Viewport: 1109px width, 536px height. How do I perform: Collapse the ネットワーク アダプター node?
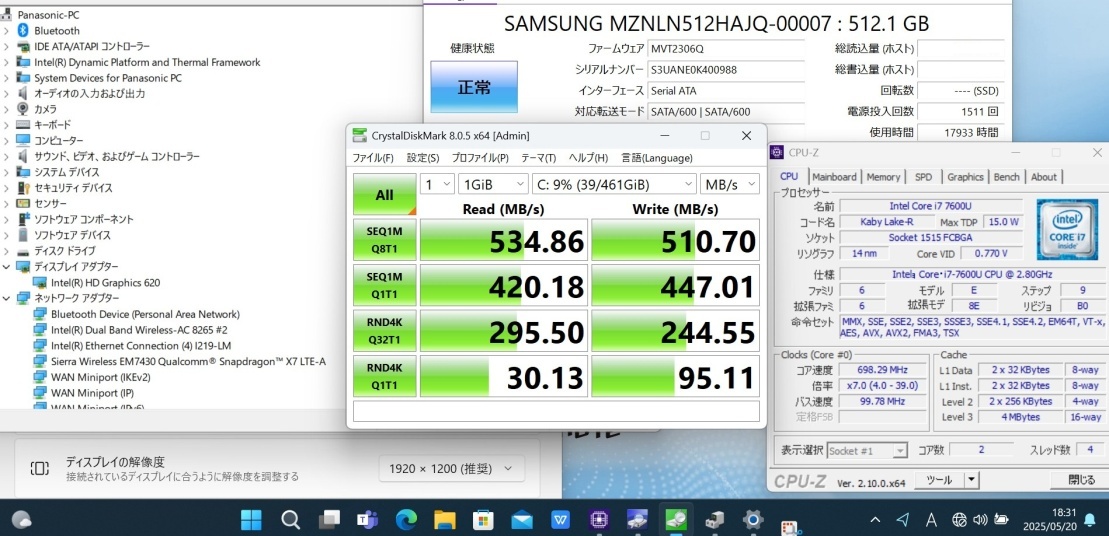pyautogui.click(x=6, y=298)
